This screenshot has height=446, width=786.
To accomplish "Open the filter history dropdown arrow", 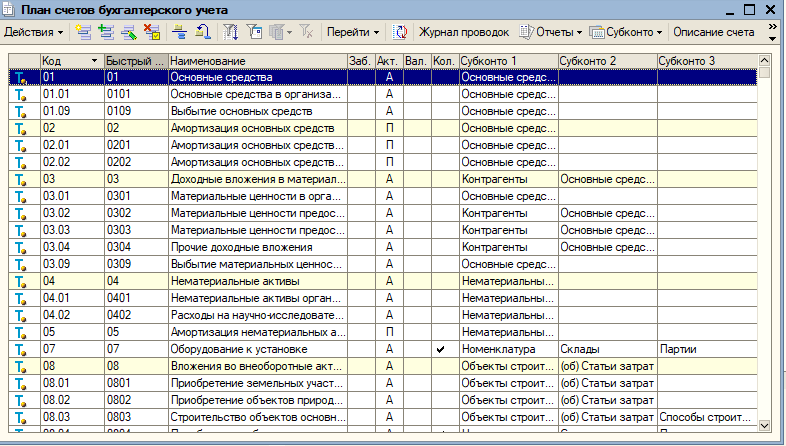I will (x=290, y=33).
